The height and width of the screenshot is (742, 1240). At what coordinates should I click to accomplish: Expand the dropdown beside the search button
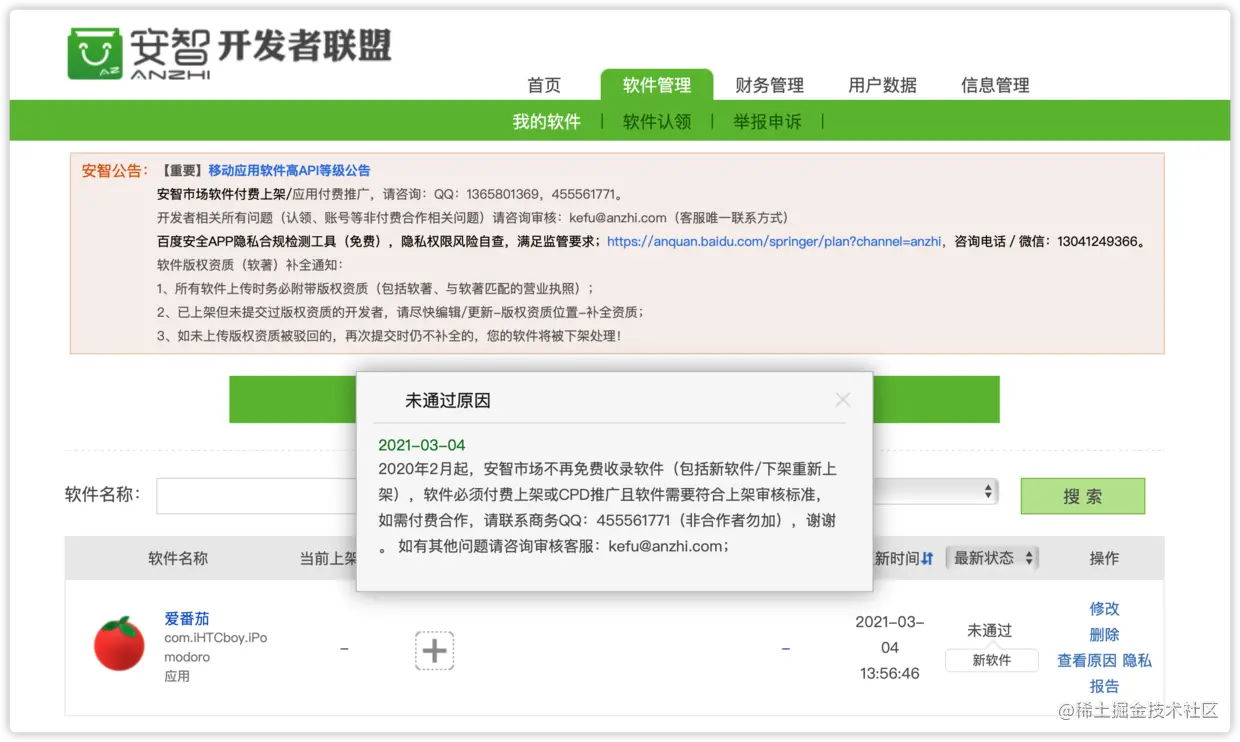click(x=936, y=491)
